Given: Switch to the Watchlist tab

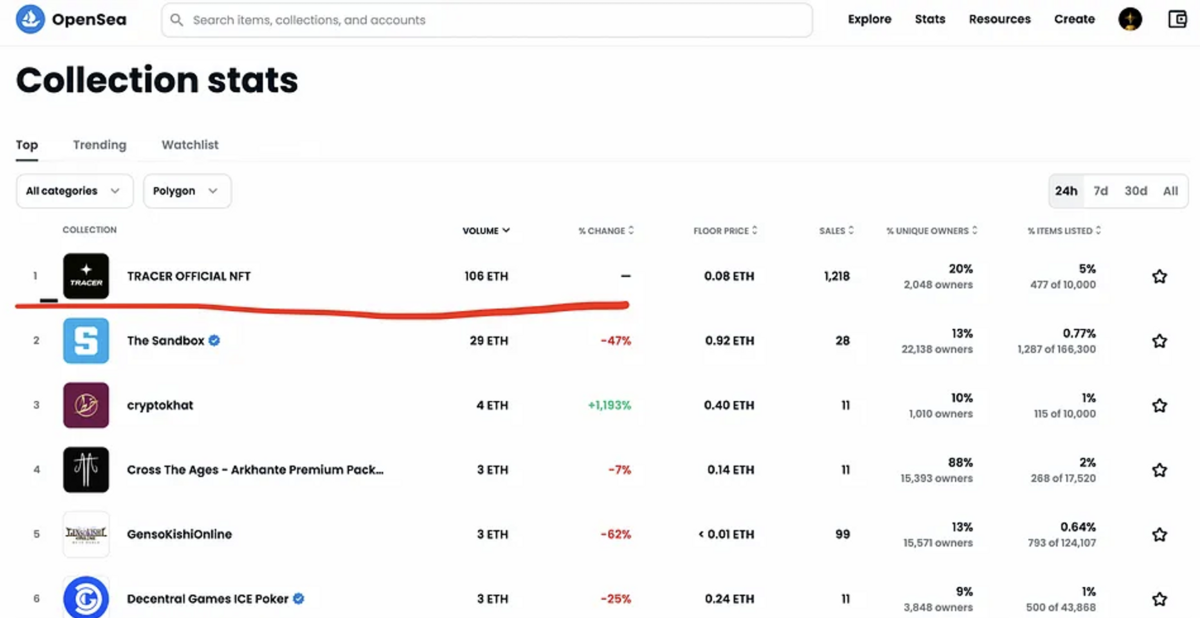Looking at the screenshot, I should (x=190, y=145).
